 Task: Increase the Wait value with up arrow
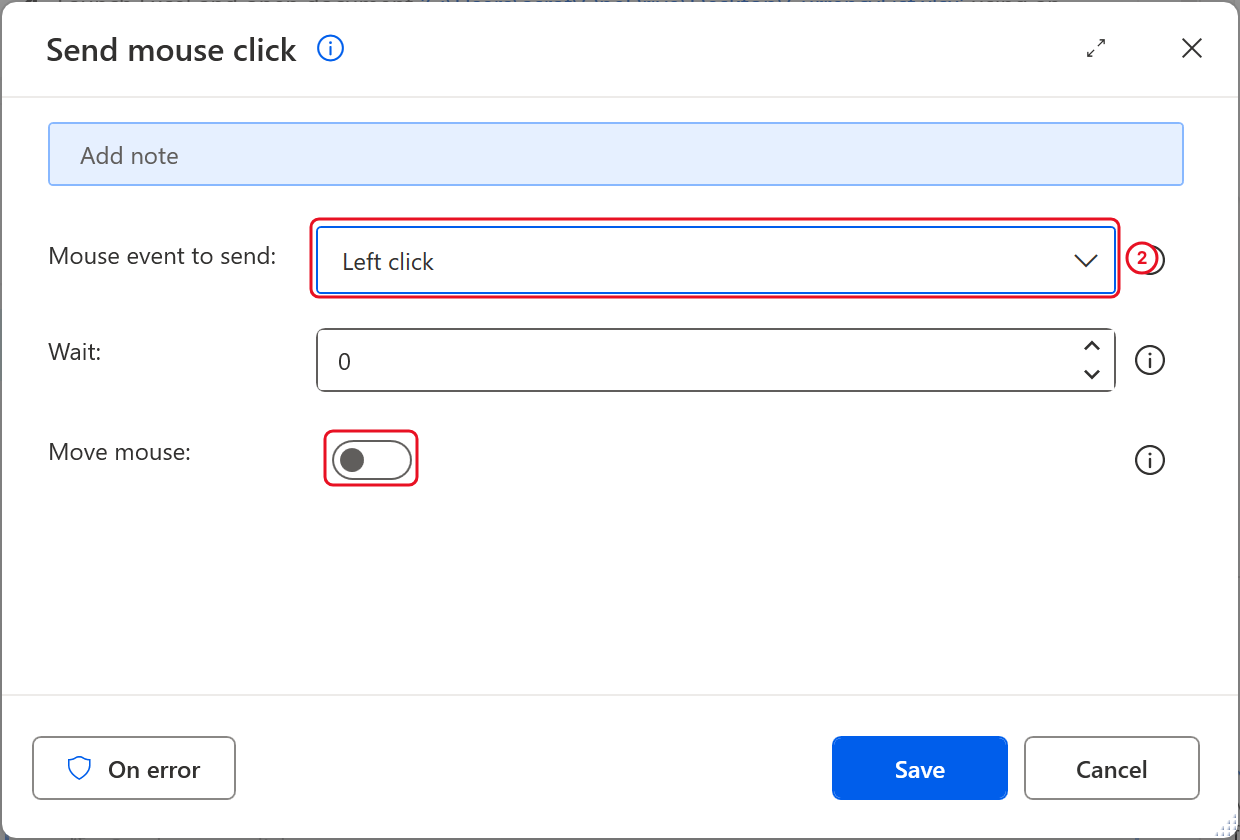point(1091,346)
